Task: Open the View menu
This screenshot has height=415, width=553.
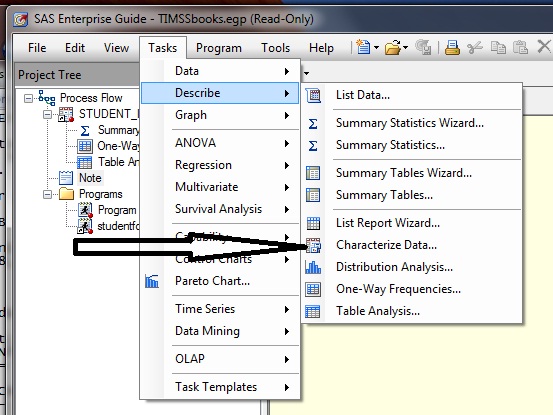Action: [116, 48]
